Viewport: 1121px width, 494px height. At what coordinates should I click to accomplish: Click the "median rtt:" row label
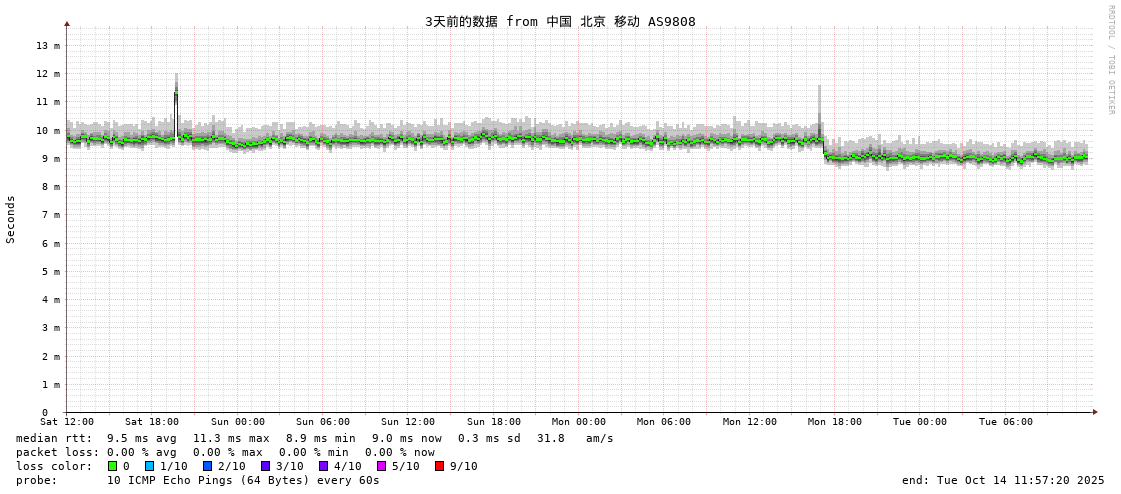(x=54, y=438)
